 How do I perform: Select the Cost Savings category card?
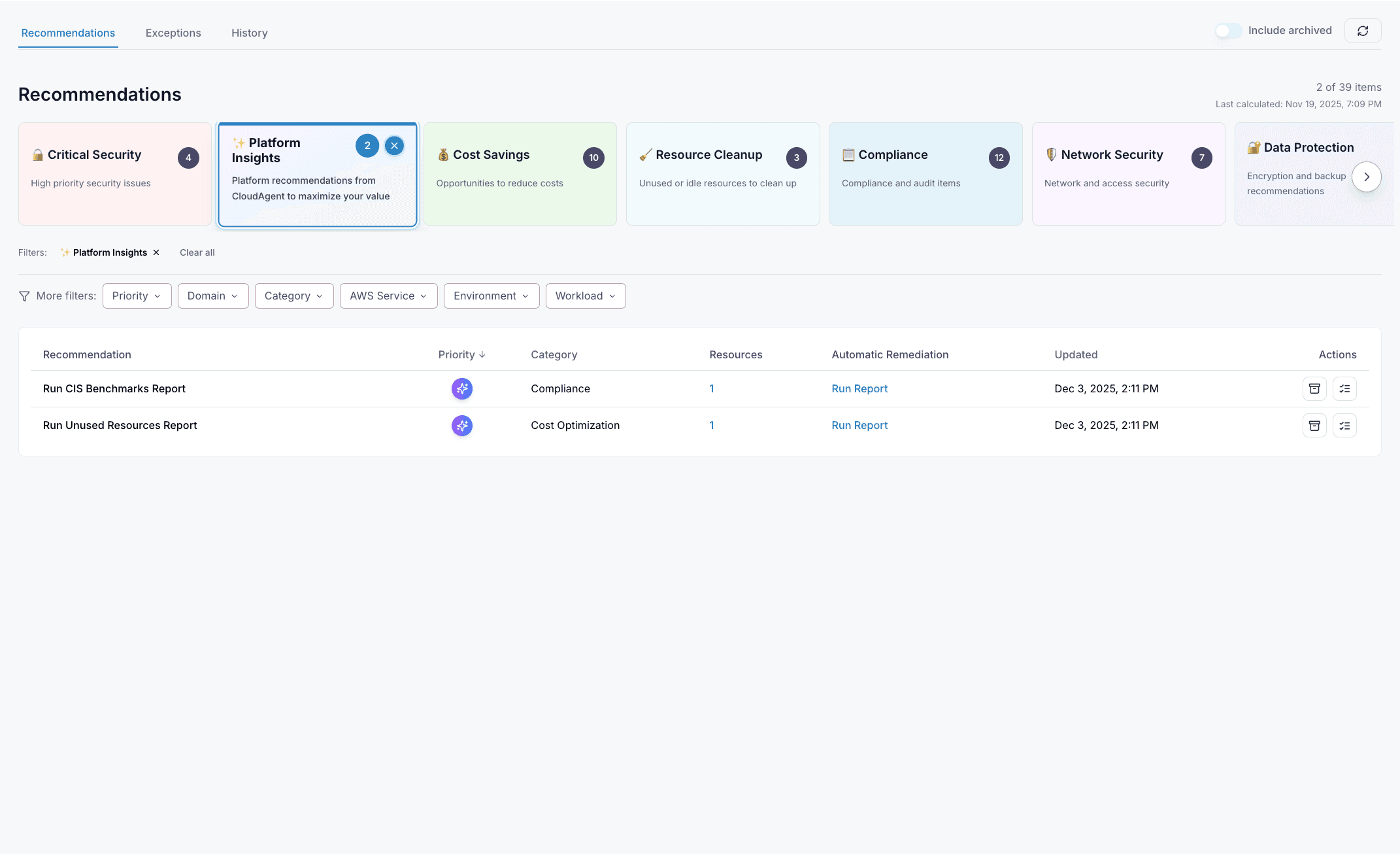(520, 174)
